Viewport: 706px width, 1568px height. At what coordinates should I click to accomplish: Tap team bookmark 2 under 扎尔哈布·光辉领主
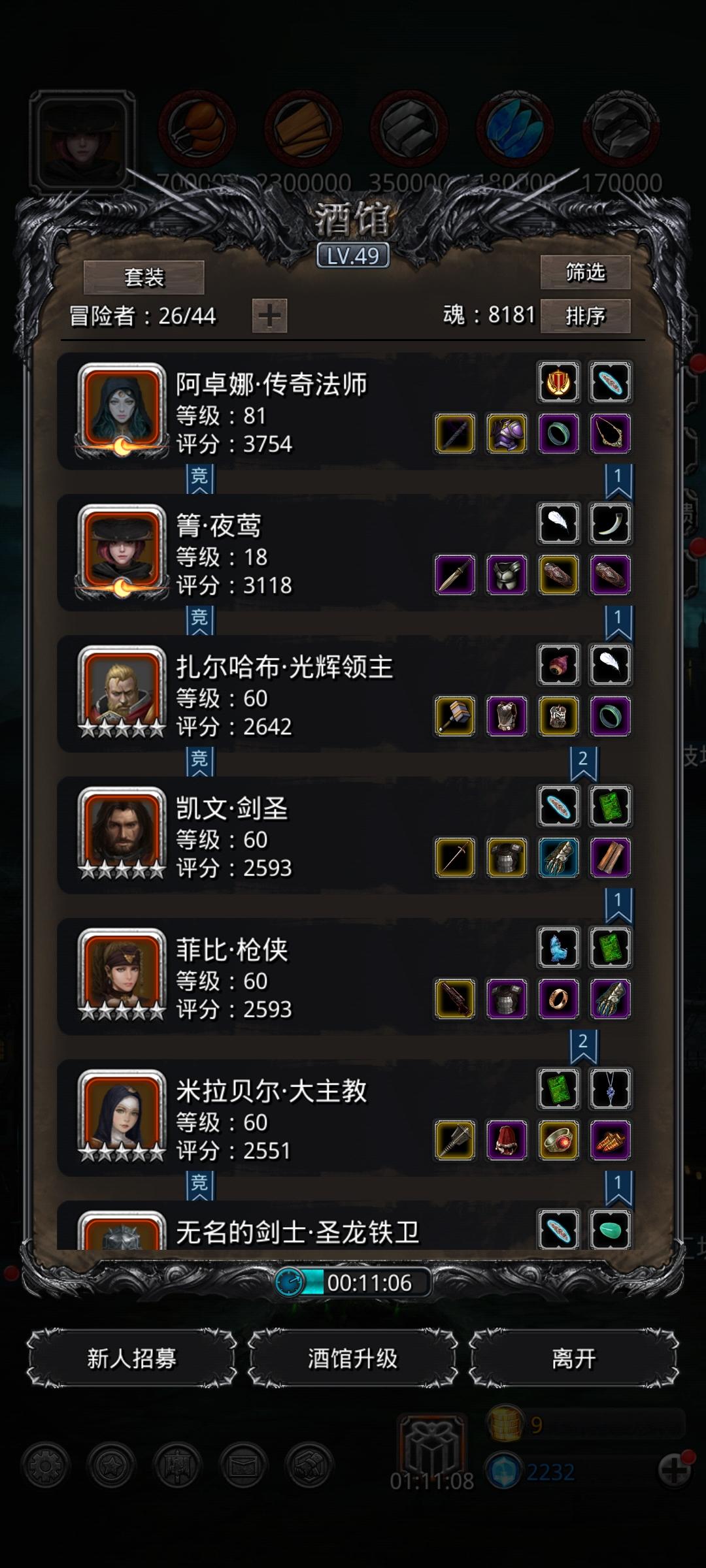click(x=583, y=763)
